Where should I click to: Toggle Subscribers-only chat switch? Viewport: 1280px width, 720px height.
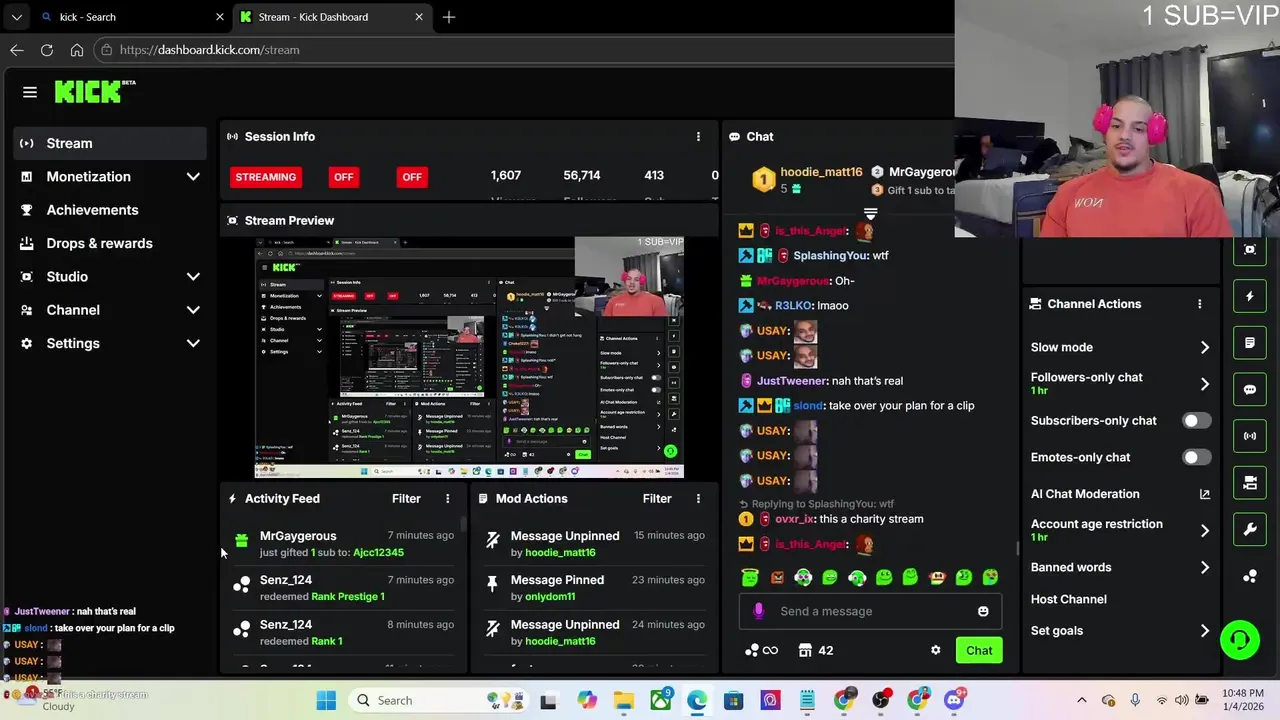[x=1196, y=421]
